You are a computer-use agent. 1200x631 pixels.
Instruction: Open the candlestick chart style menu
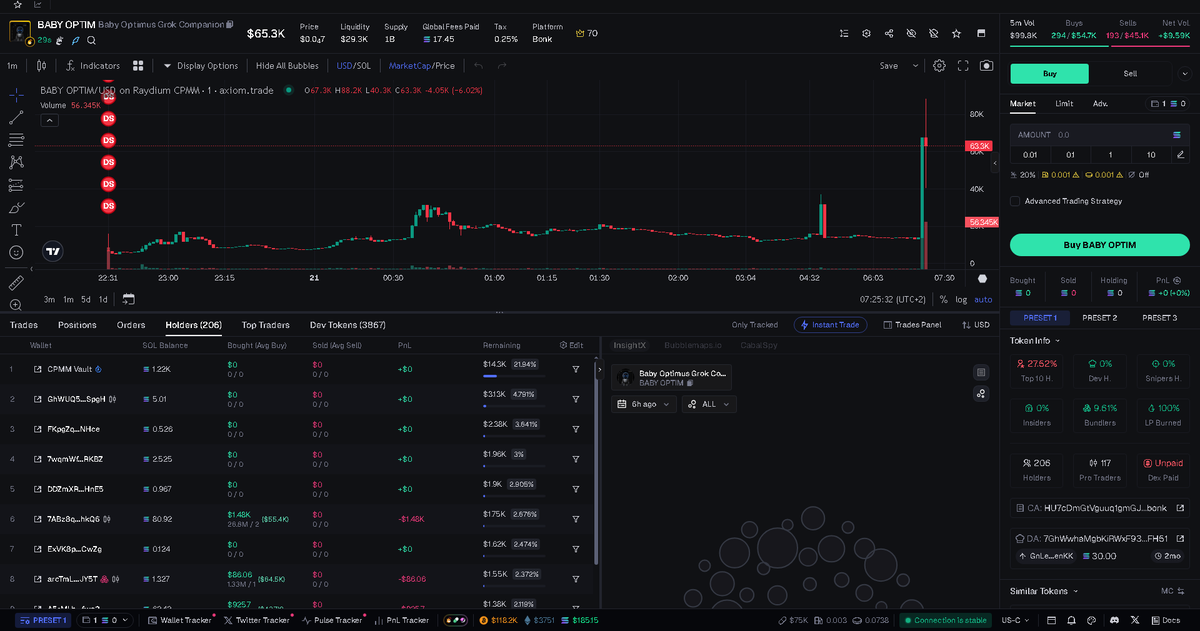coord(41,66)
